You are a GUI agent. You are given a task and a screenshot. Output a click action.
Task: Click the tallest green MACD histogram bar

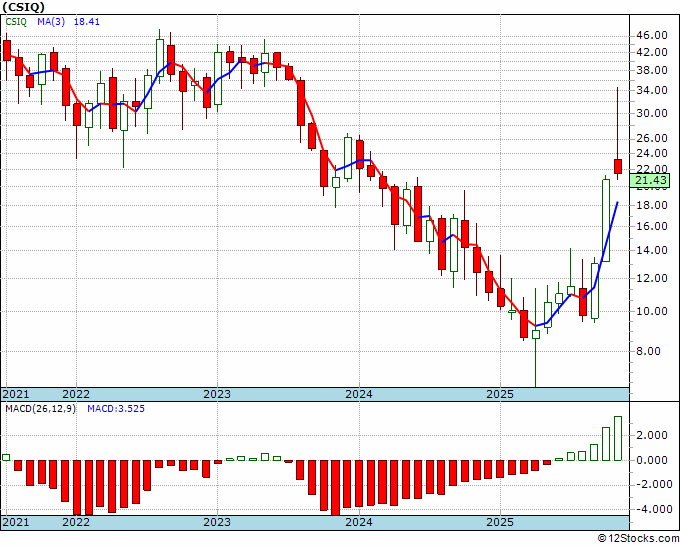click(x=618, y=438)
